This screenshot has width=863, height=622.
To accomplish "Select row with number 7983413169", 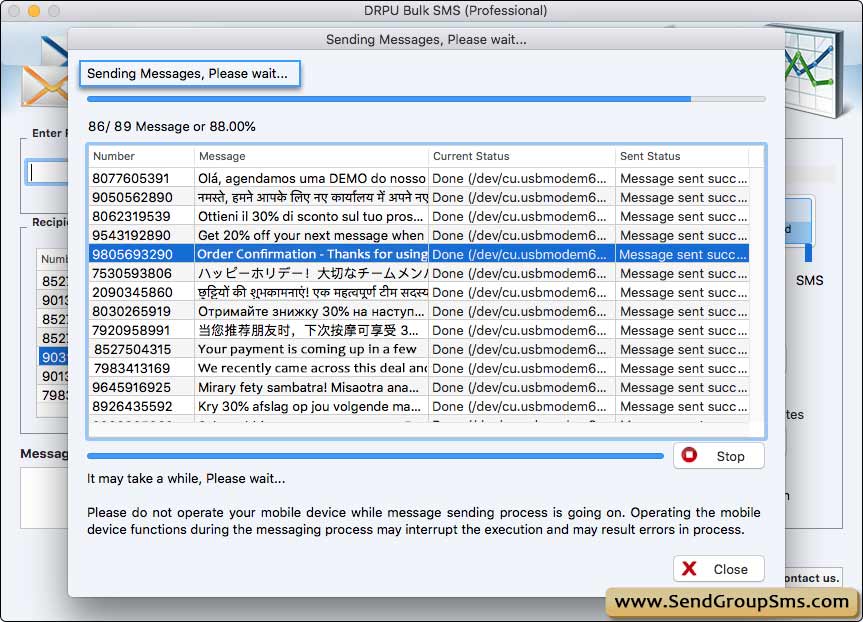I will (419, 368).
